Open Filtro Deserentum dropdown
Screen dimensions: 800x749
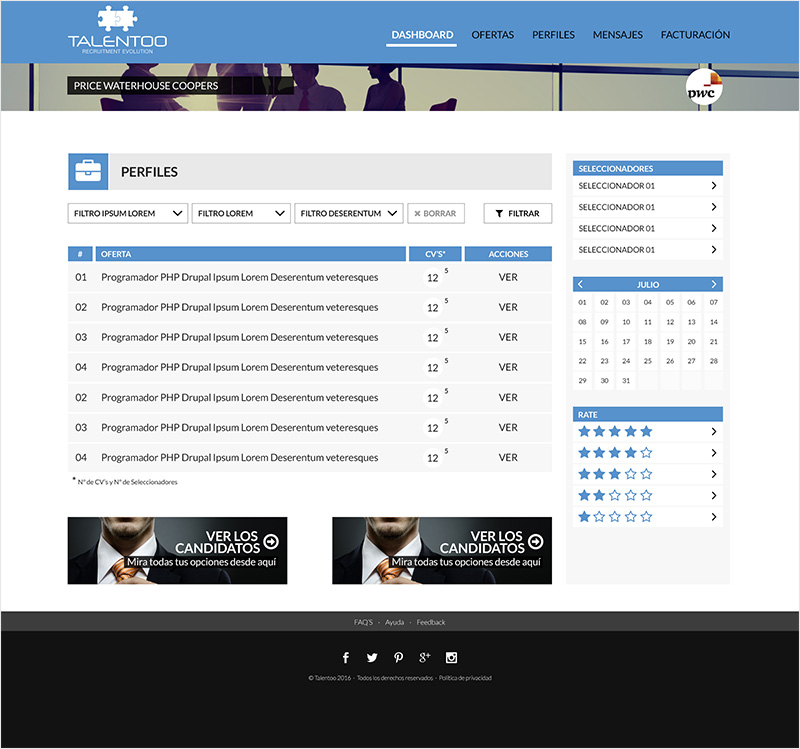(348, 213)
